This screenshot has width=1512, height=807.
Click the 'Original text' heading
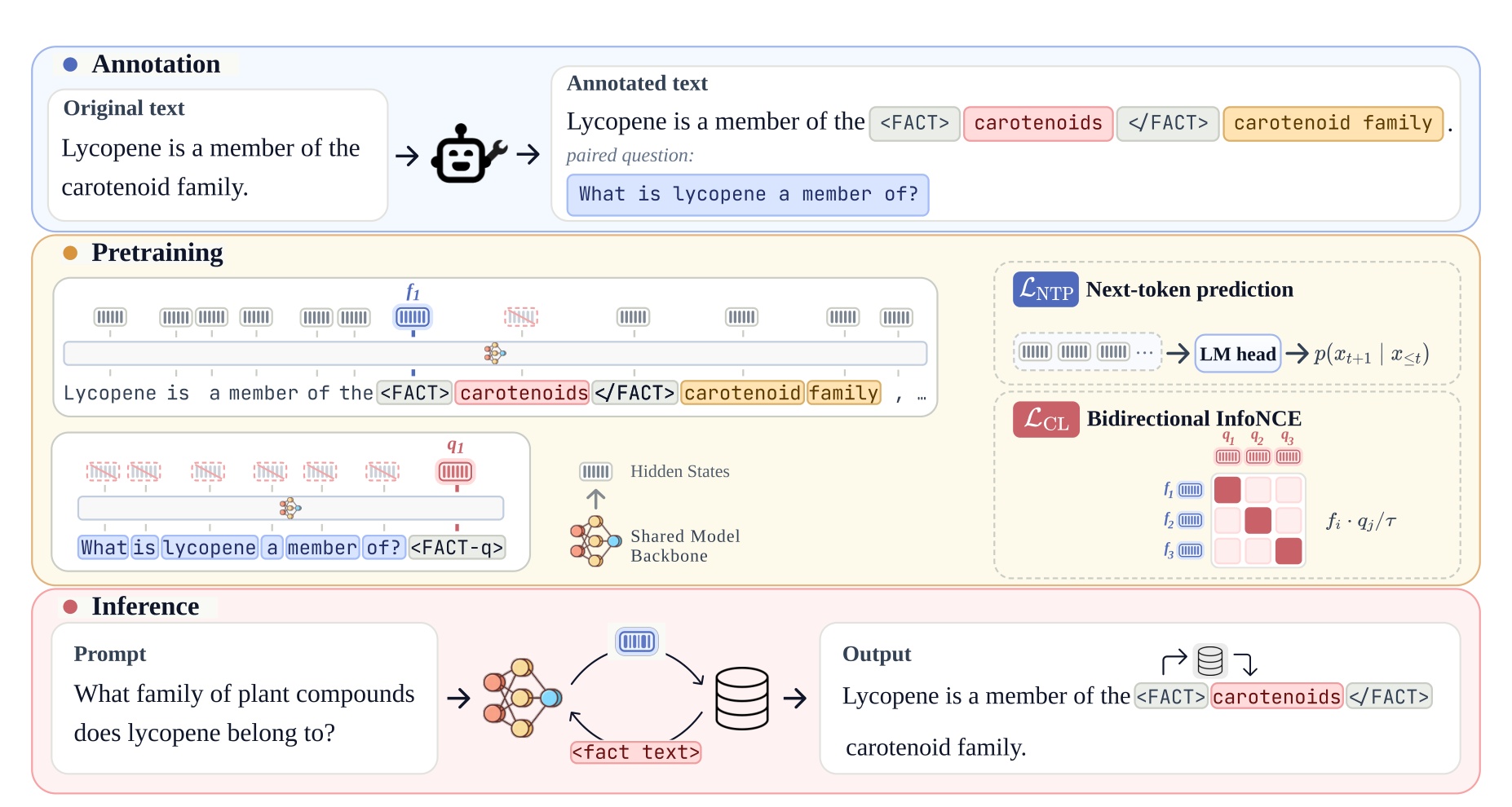[x=124, y=108]
